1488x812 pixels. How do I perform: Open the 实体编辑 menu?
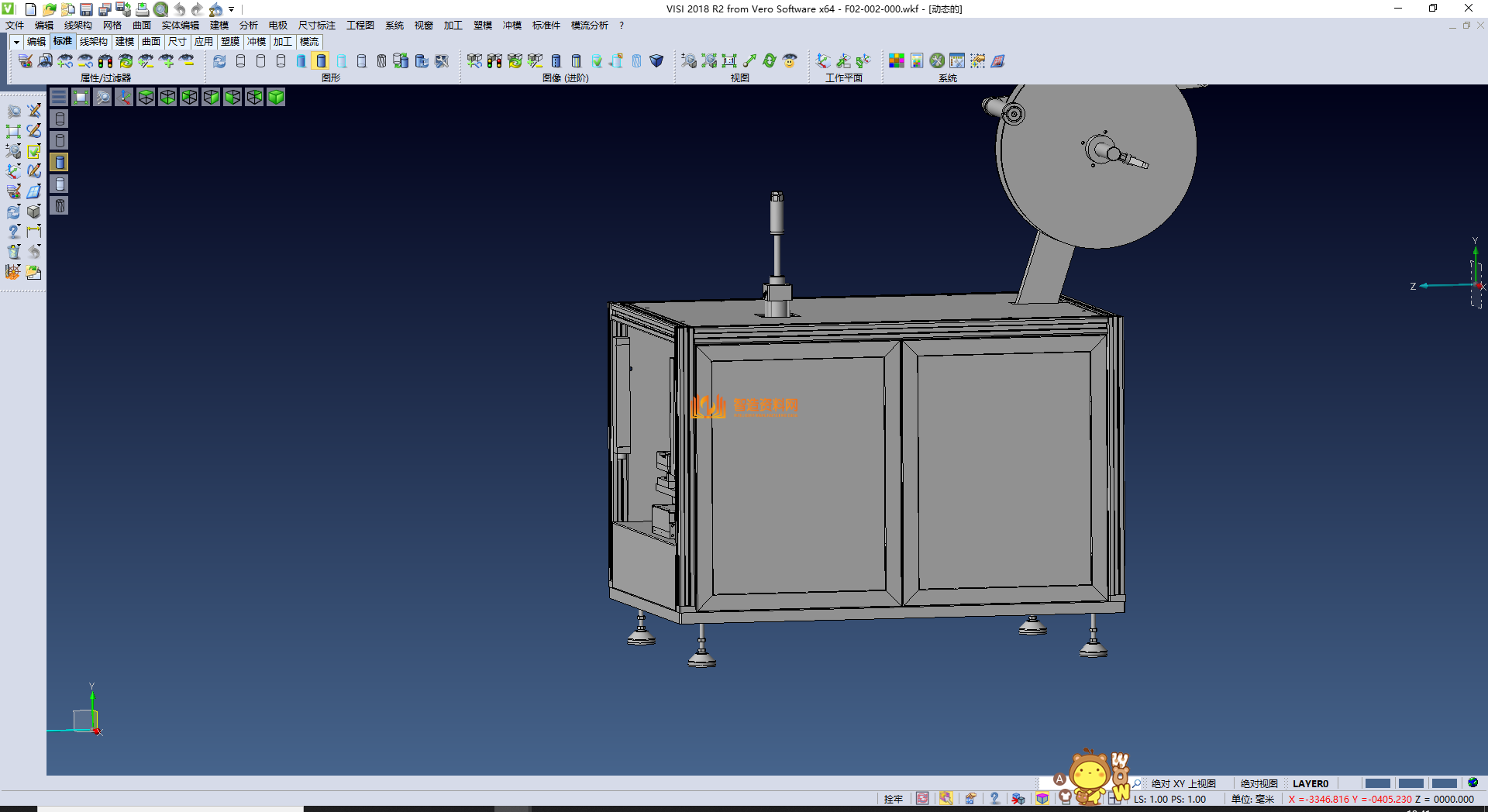(x=180, y=26)
